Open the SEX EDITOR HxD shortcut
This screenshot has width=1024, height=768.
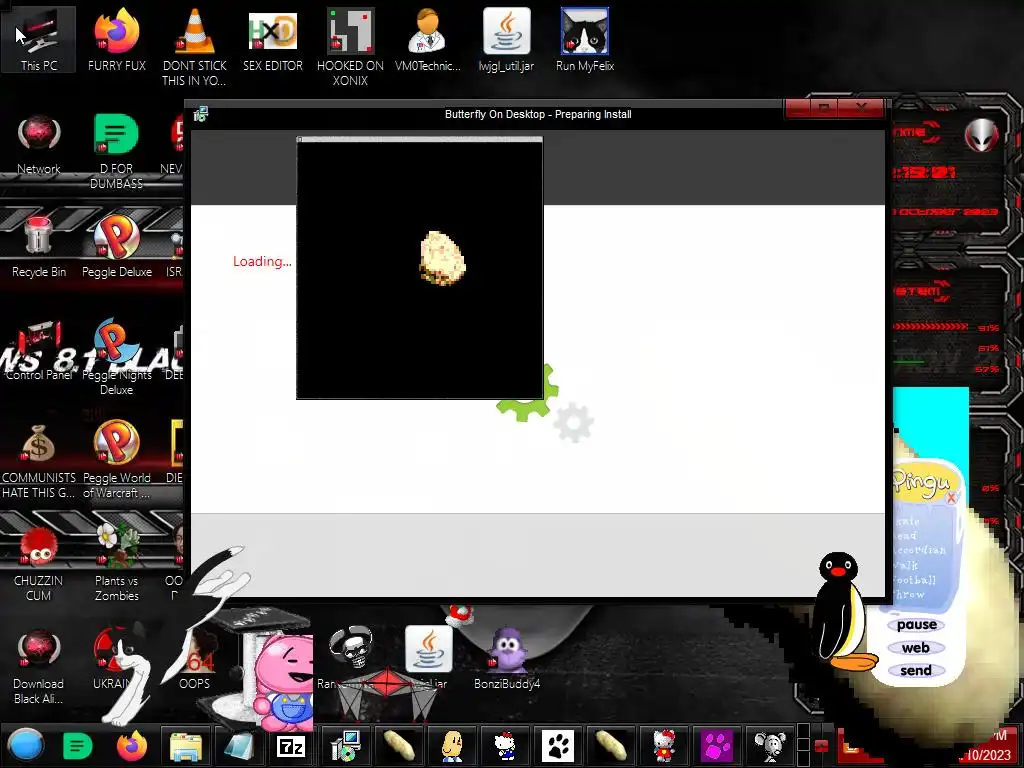272,39
